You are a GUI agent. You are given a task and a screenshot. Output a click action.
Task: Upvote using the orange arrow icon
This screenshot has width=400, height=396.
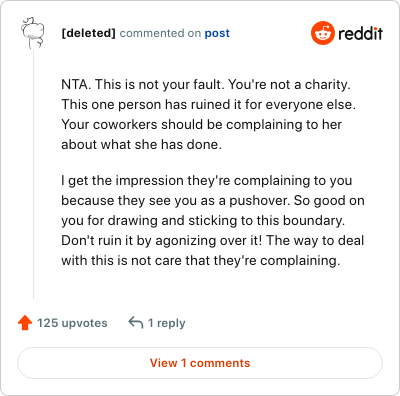click(25, 323)
